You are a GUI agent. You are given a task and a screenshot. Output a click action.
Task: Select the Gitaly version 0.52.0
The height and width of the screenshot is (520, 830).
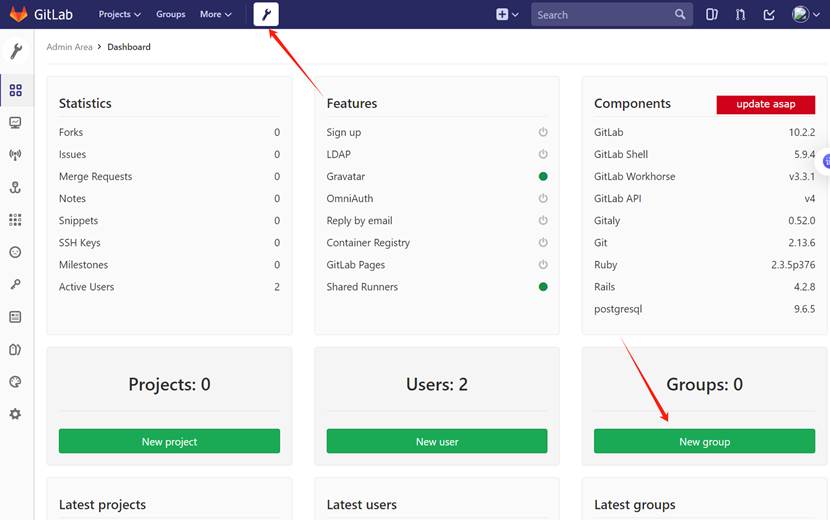[x=801, y=220]
